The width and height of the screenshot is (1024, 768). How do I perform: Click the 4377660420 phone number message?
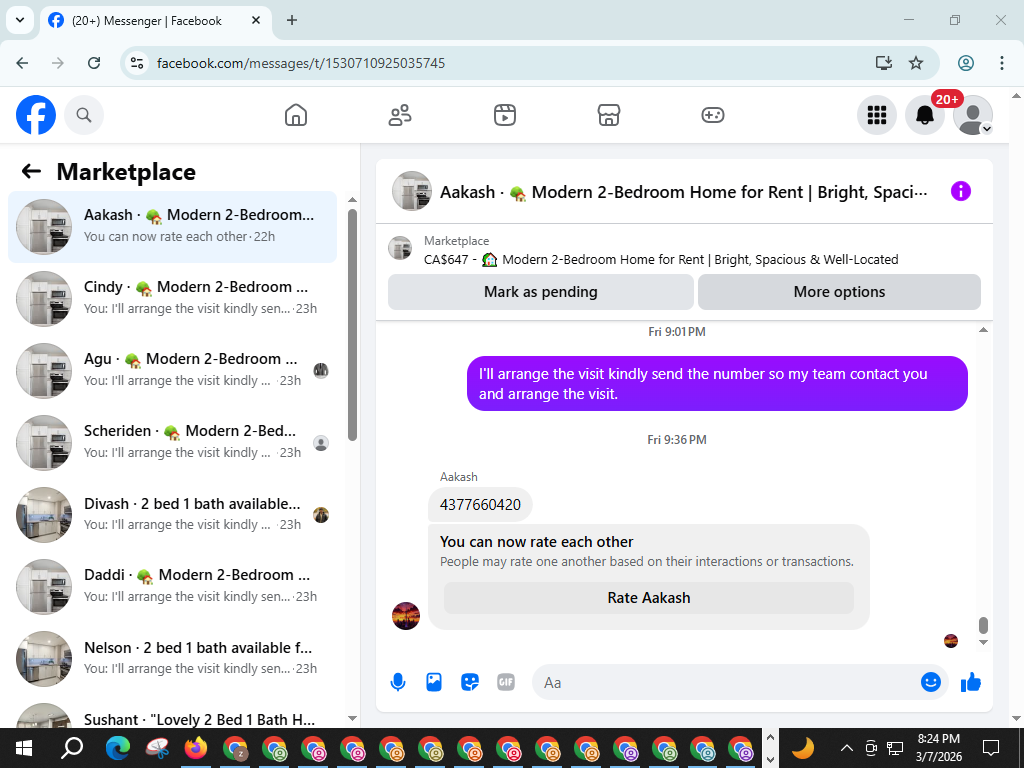pyautogui.click(x=480, y=505)
